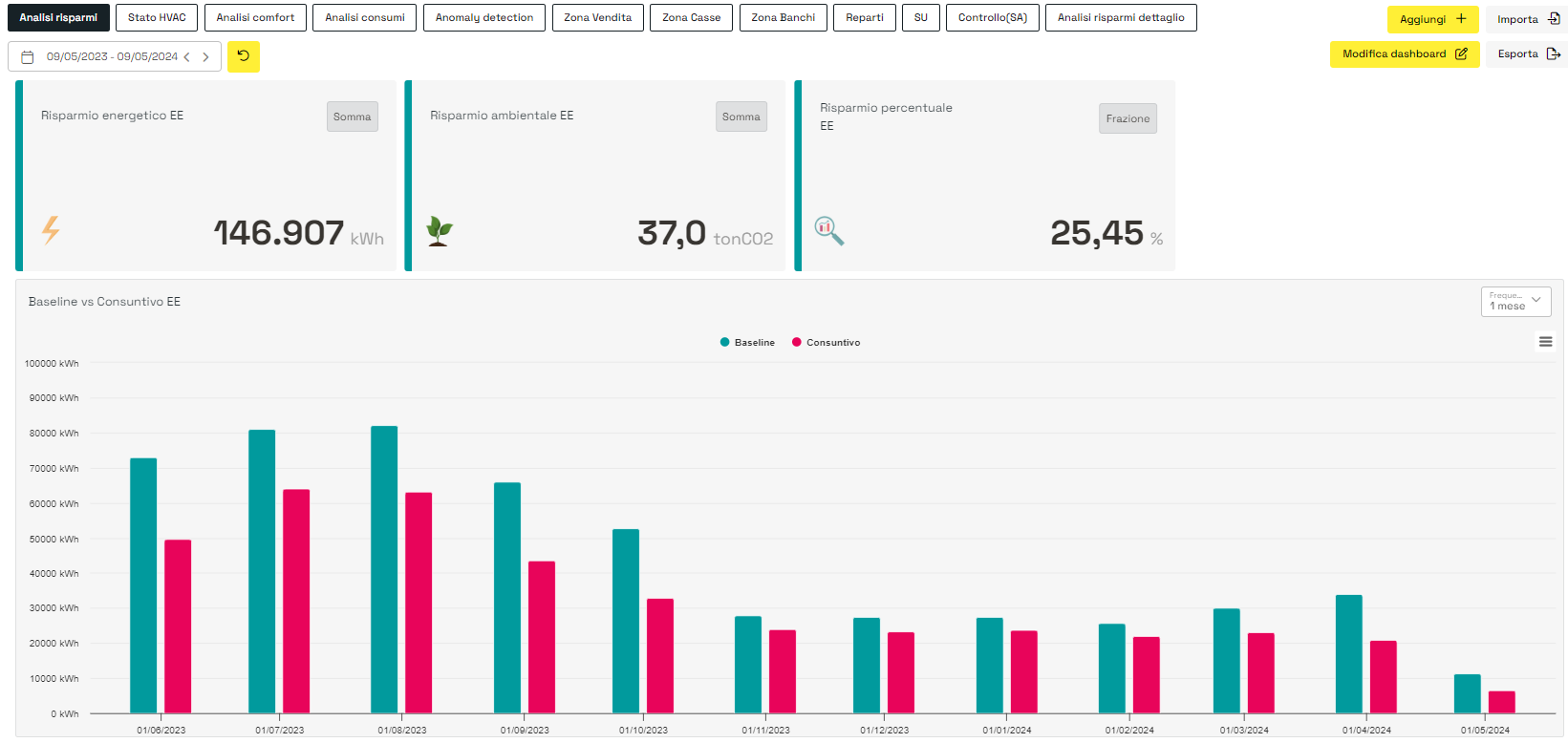Viewport: 1568px width, 743px height.
Task: Click the Baseline vs Consuntivo EE title
Action: tap(104, 302)
